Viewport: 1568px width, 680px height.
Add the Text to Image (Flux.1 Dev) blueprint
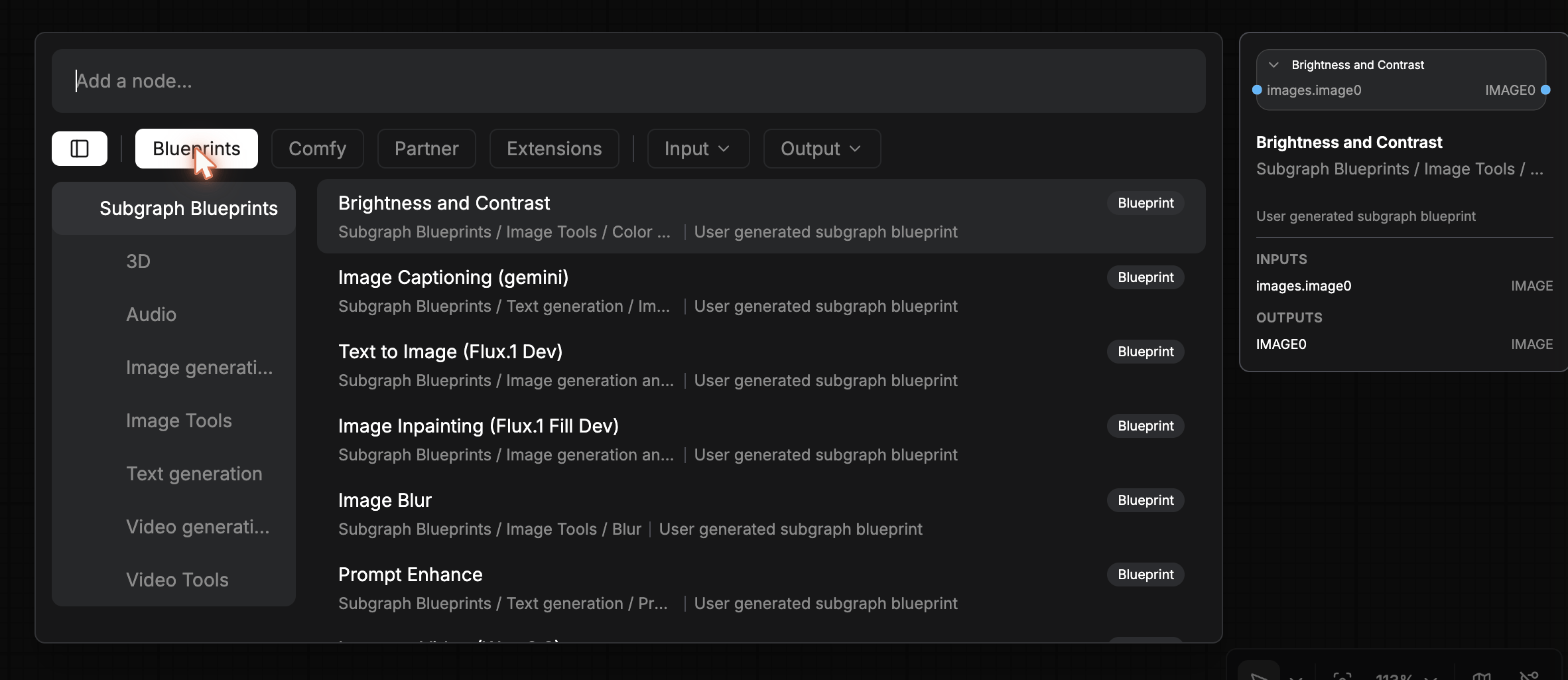[x=761, y=365]
